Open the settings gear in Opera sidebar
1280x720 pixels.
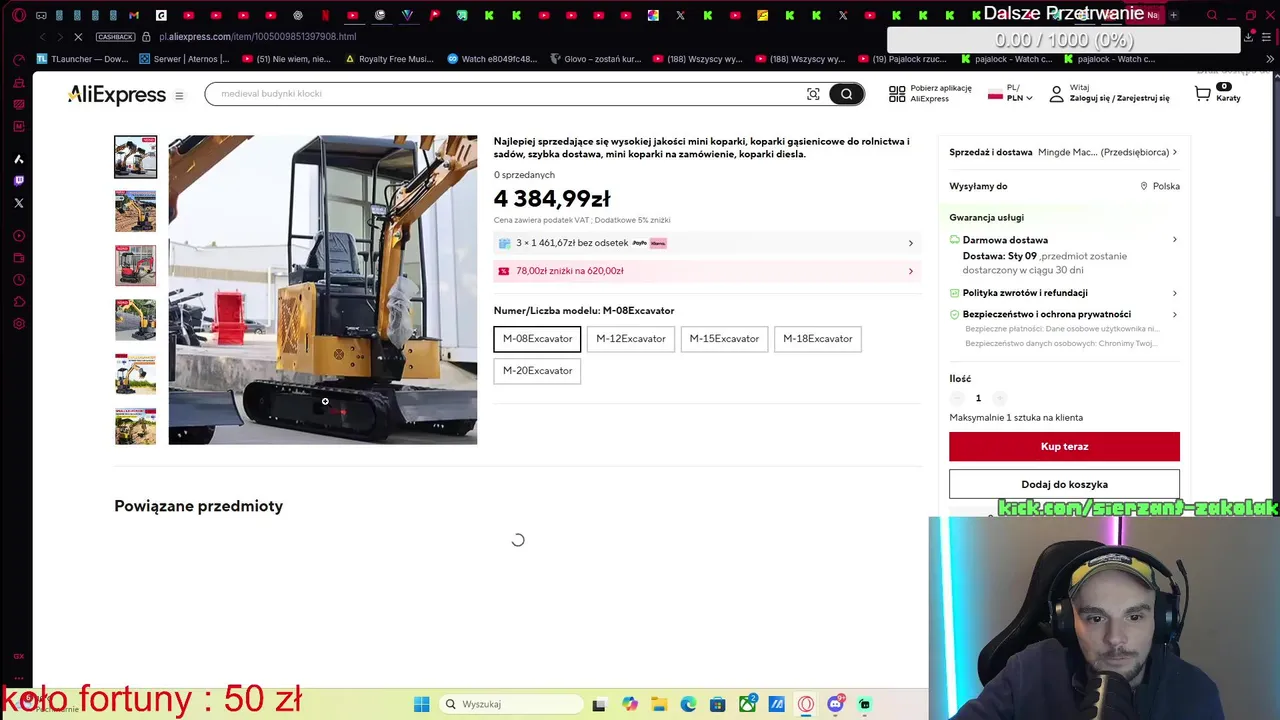(x=18, y=324)
